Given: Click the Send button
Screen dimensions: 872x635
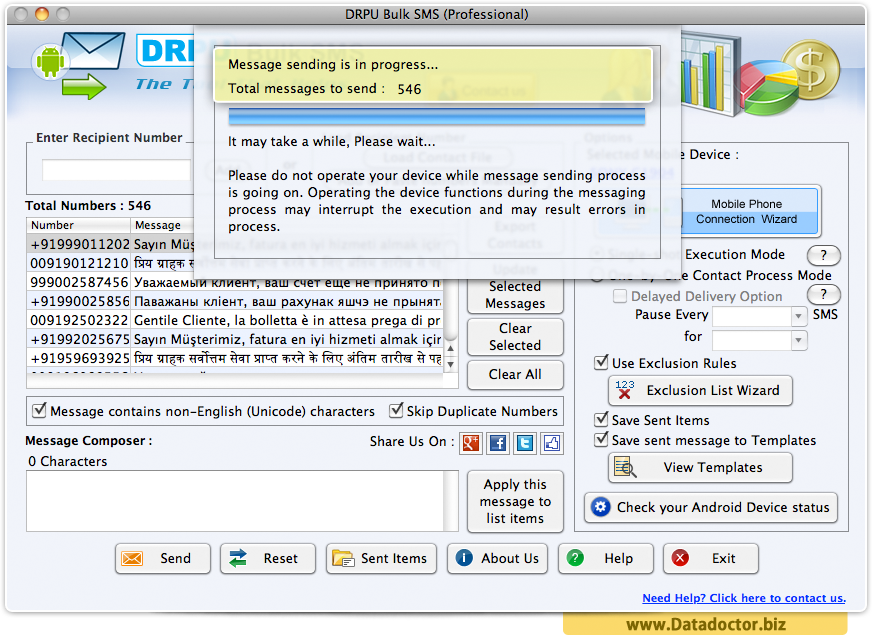Looking at the screenshot, I should [x=163, y=558].
